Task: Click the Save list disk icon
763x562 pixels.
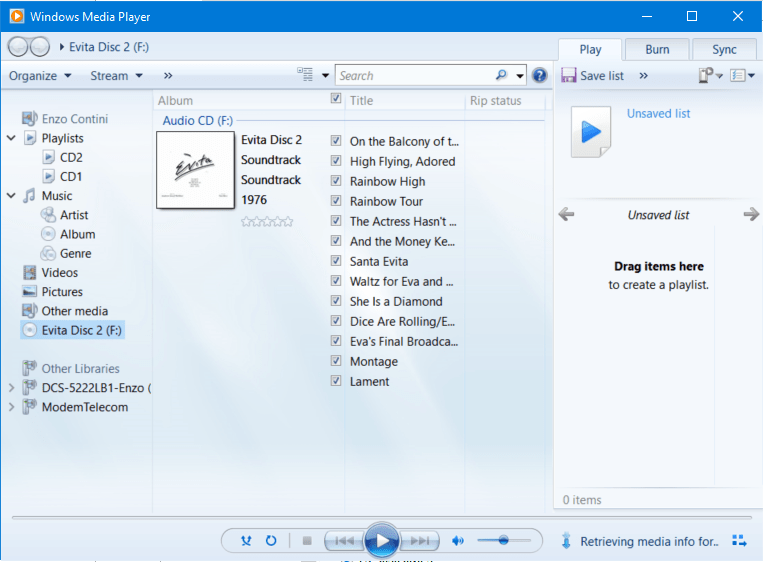Action: 569,75
